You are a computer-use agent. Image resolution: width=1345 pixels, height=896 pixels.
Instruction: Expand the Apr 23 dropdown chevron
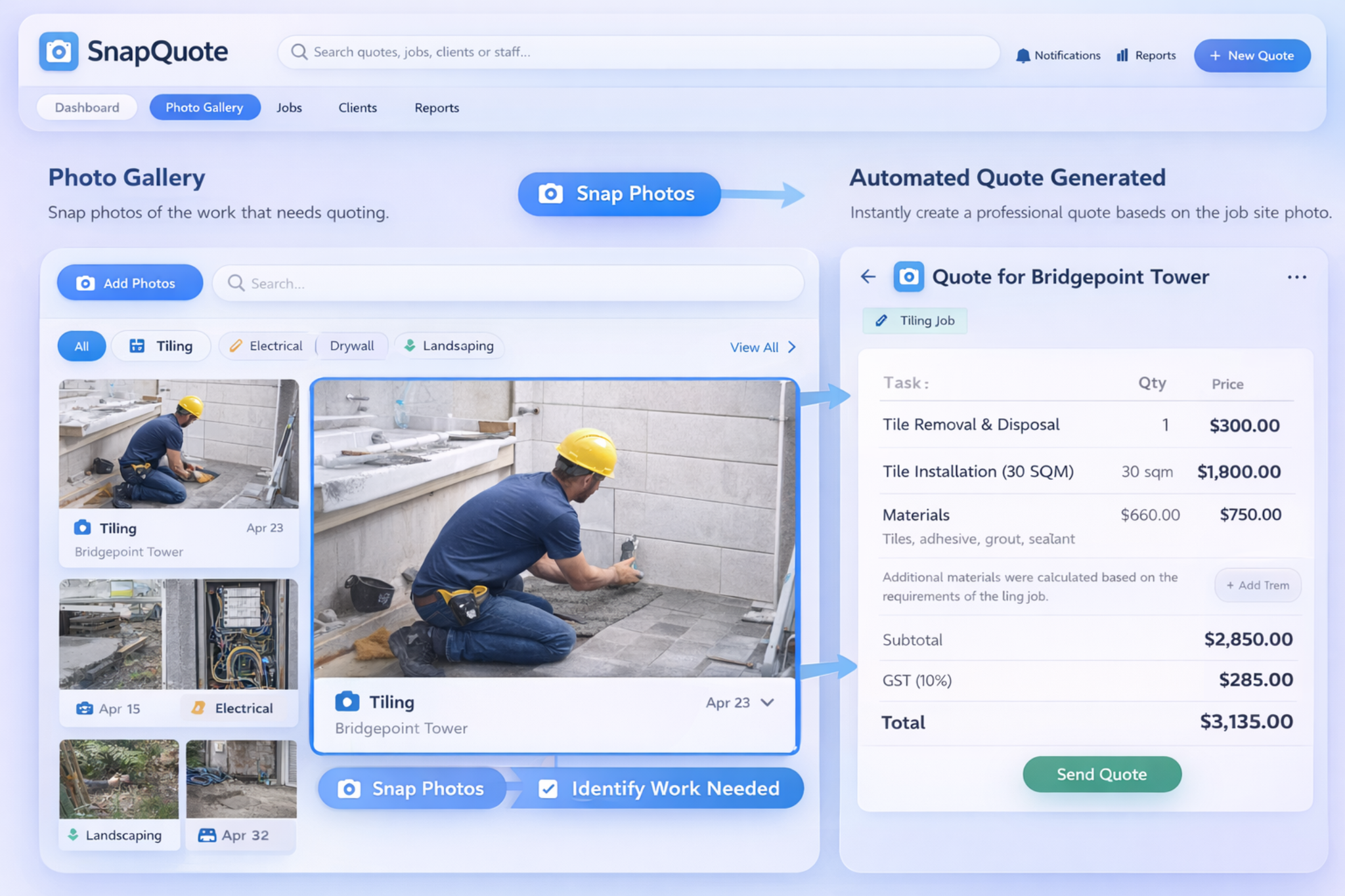(767, 702)
